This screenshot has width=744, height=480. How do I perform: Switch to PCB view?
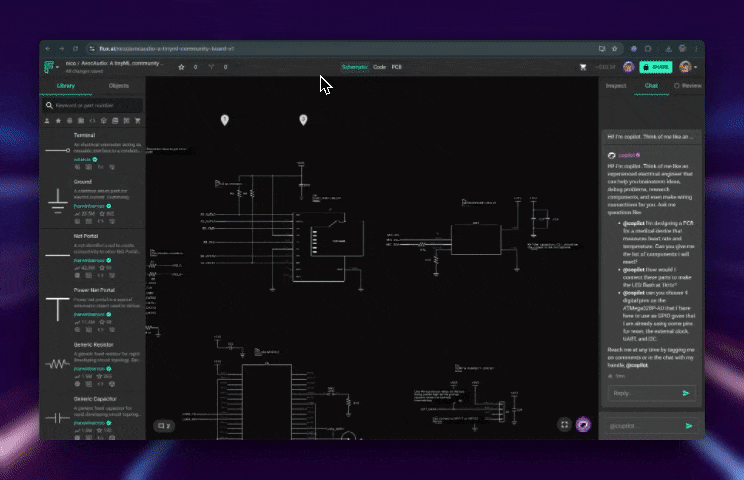(397, 67)
